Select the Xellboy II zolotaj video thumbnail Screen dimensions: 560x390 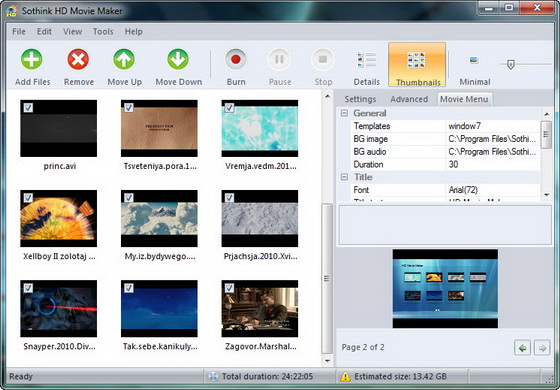click(x=59, y=218)
